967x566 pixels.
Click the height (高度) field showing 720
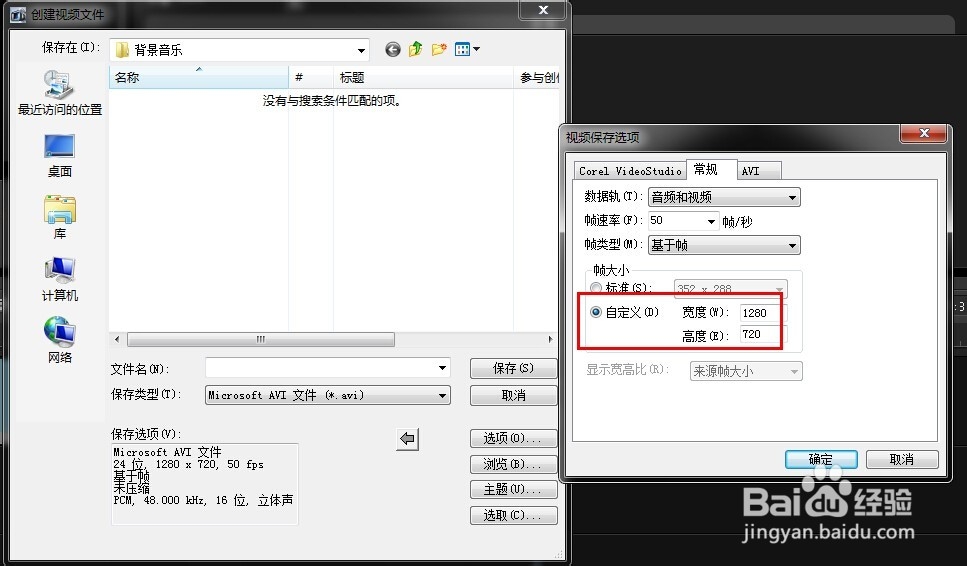[x=761, y=334]
